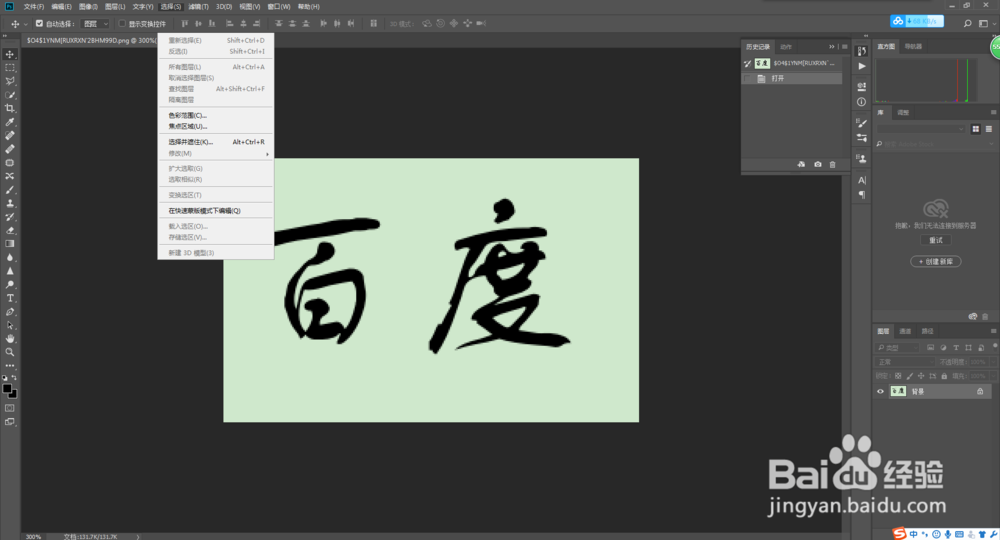Select the Eraser tool

pos(10,230)
